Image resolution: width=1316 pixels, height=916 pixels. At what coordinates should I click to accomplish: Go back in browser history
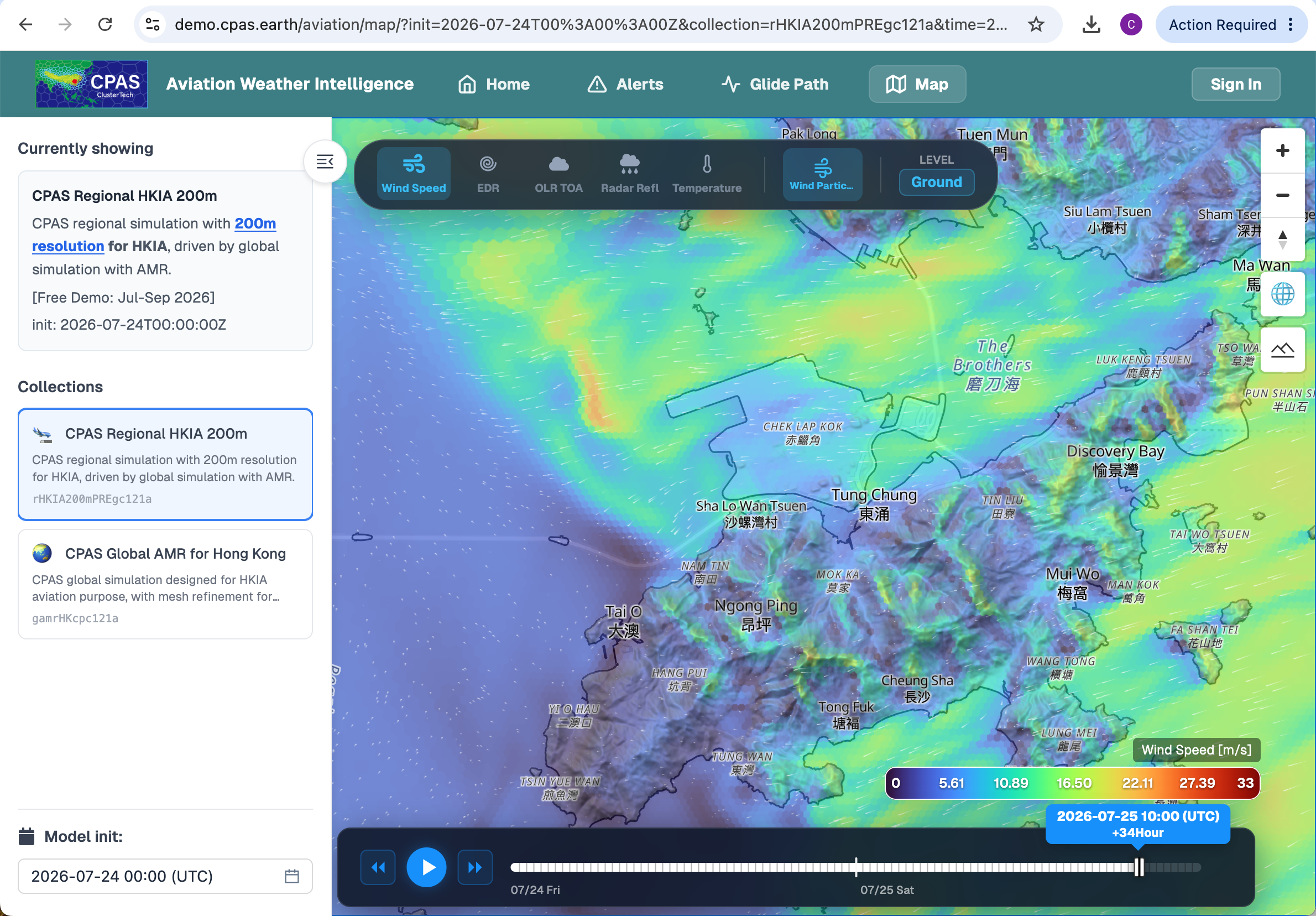tap(25, 24)
